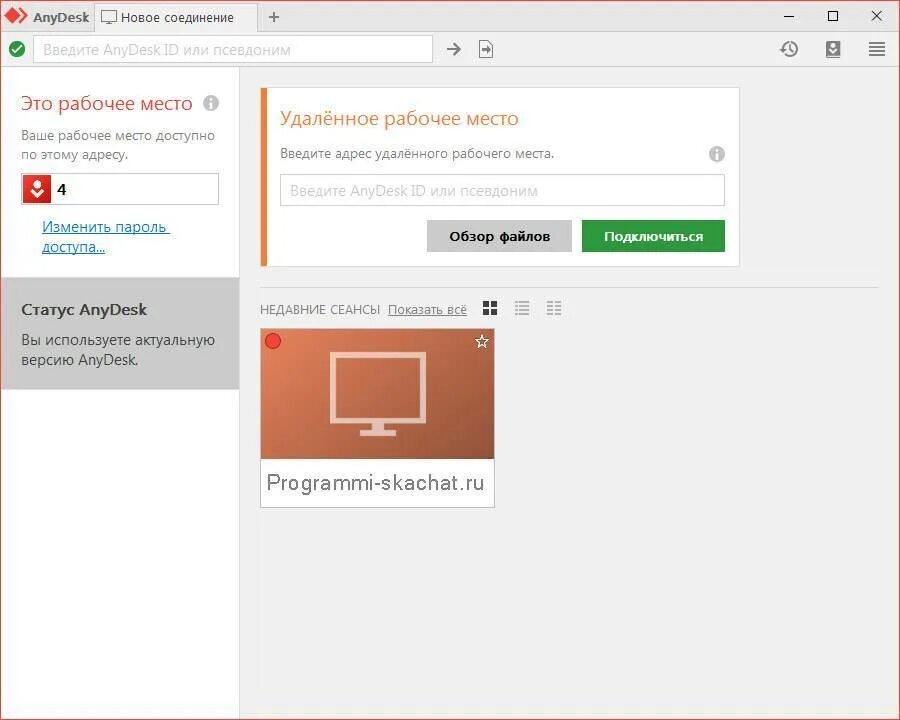Switch recent sessions to tile view

(490, 308)
